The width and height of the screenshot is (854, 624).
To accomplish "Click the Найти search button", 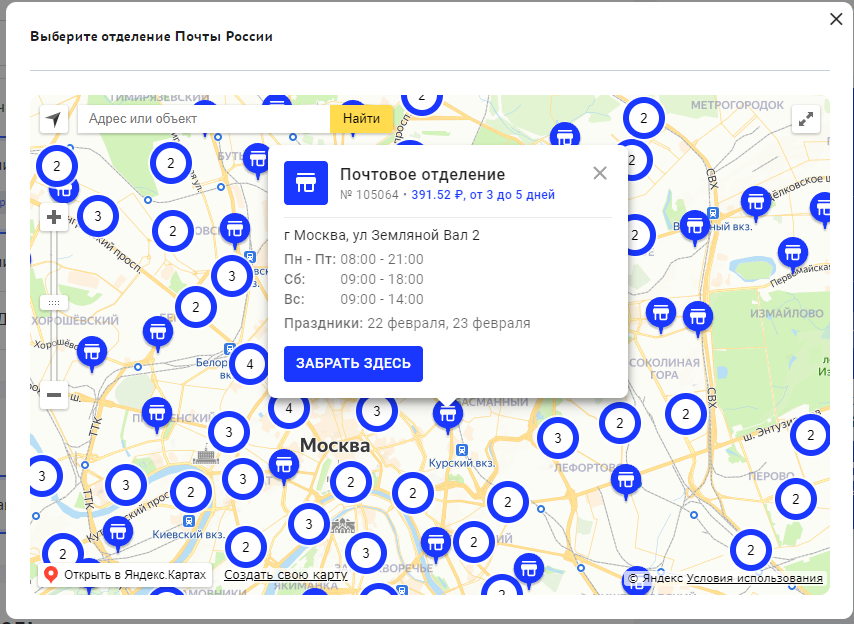I will click(x=361, y=119).
